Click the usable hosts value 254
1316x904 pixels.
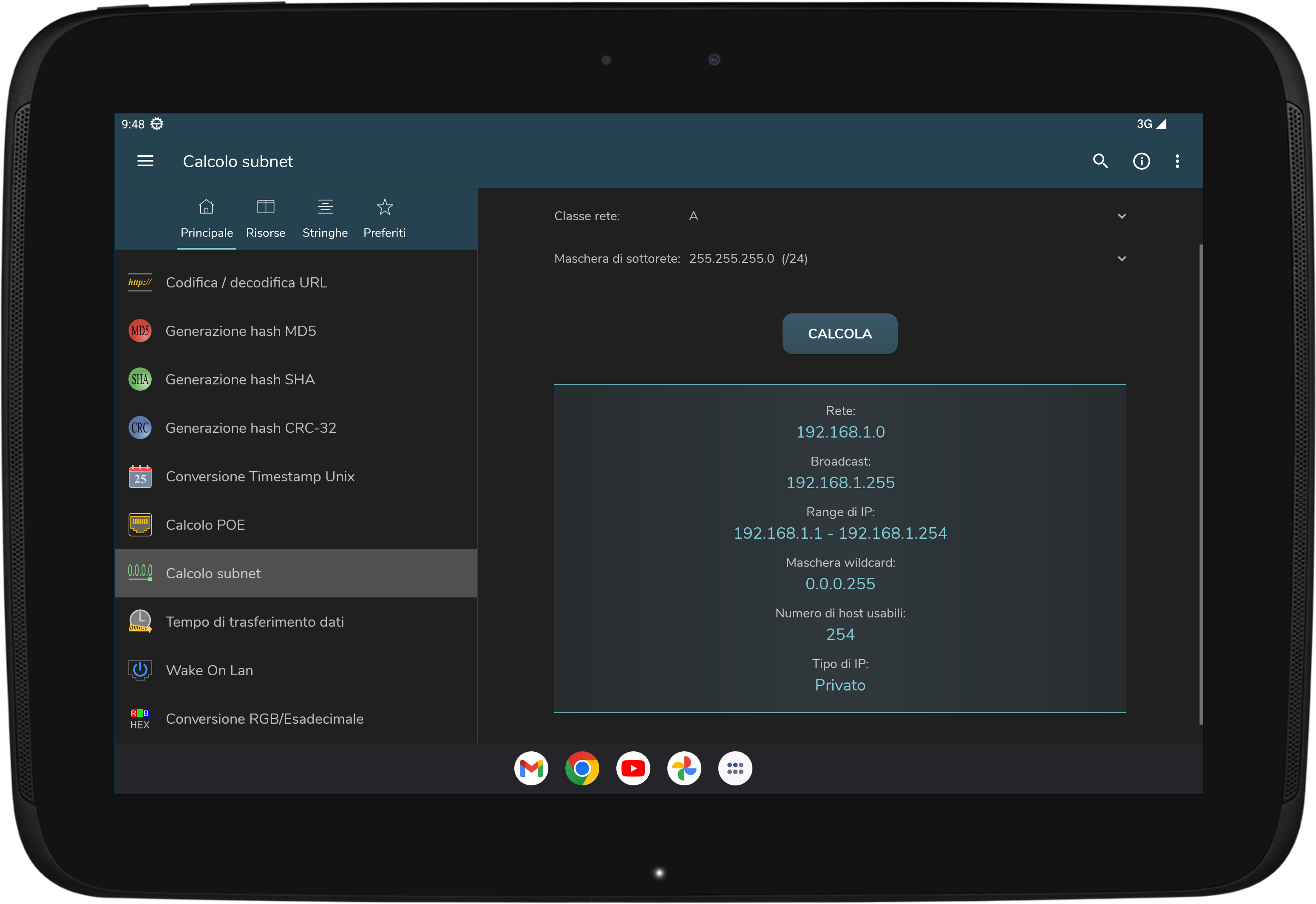click(840, 634)
